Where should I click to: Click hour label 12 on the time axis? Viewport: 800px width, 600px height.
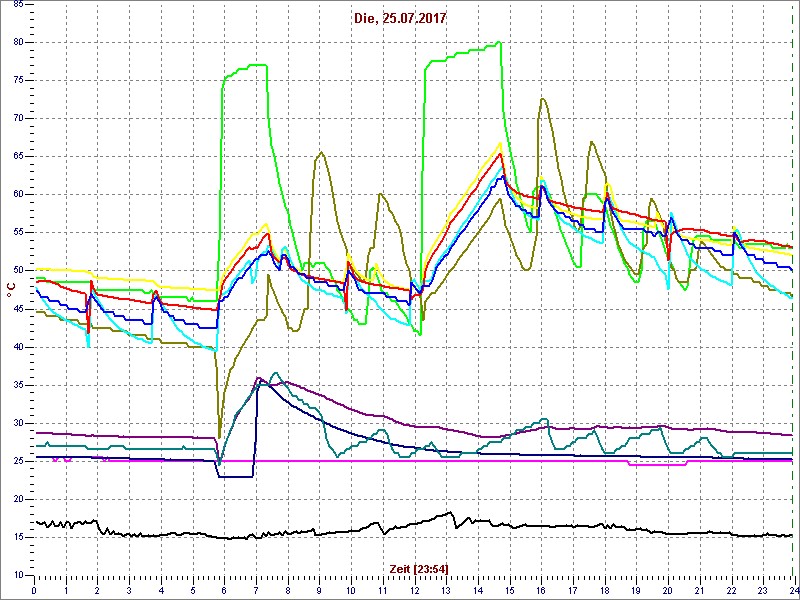tap(414, 590)
